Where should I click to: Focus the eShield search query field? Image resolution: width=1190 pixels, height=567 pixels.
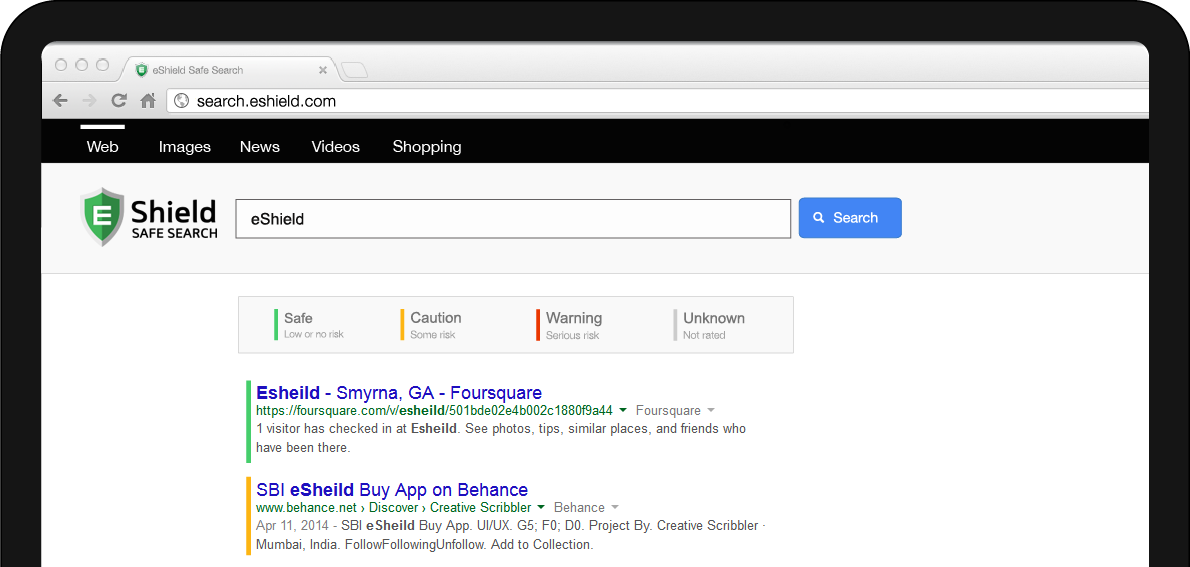coord(513,219)
